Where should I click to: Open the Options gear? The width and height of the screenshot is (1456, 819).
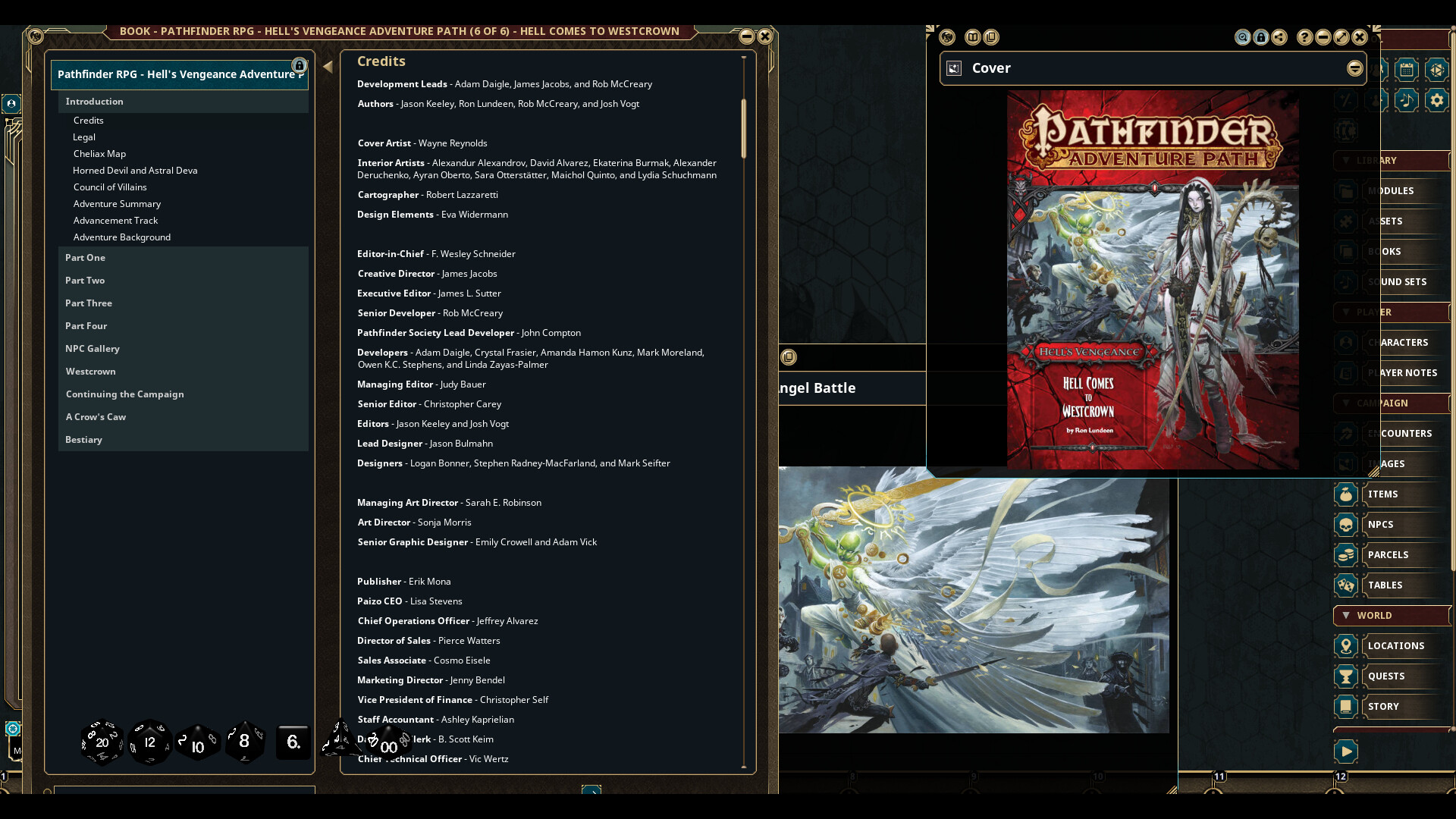pyautogui.click(x=1437, y=99)
